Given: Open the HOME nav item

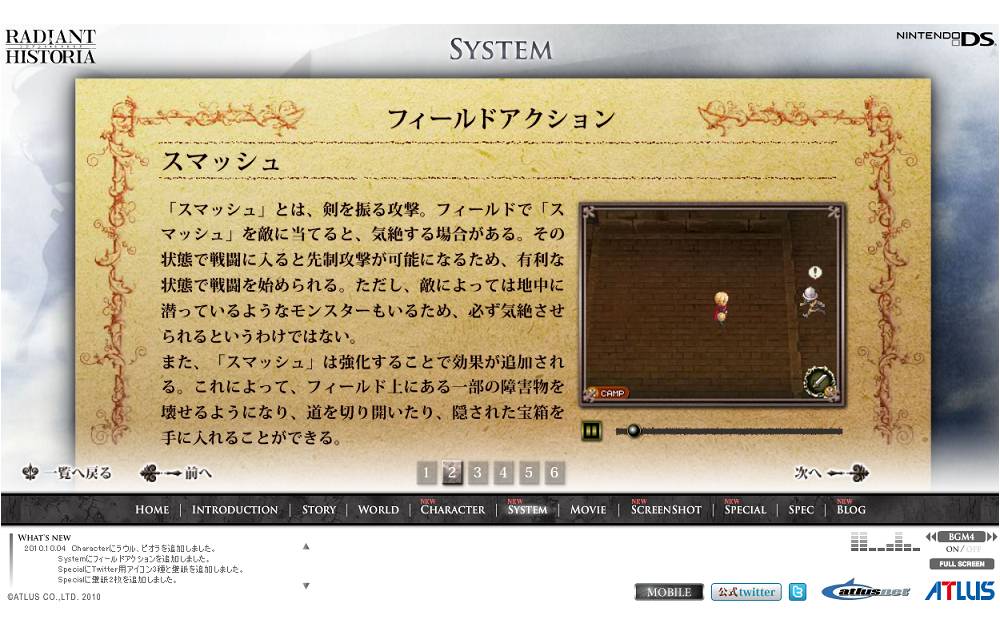Looking at the screenshot, I should pos(152,510).
